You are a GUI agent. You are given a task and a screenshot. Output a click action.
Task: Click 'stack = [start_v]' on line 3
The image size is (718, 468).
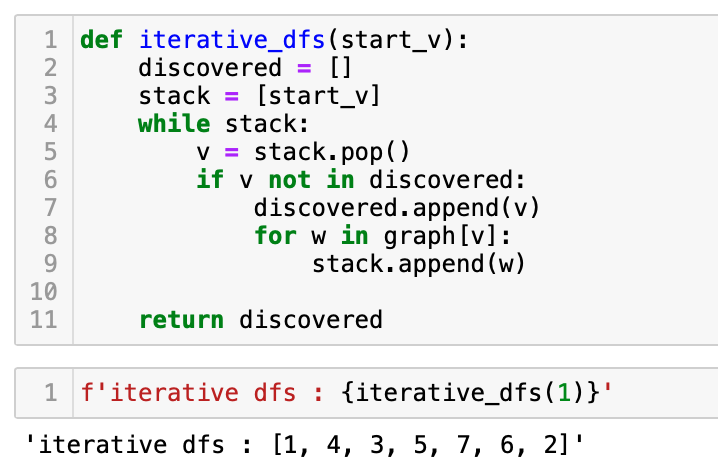[x=259, y=96]
